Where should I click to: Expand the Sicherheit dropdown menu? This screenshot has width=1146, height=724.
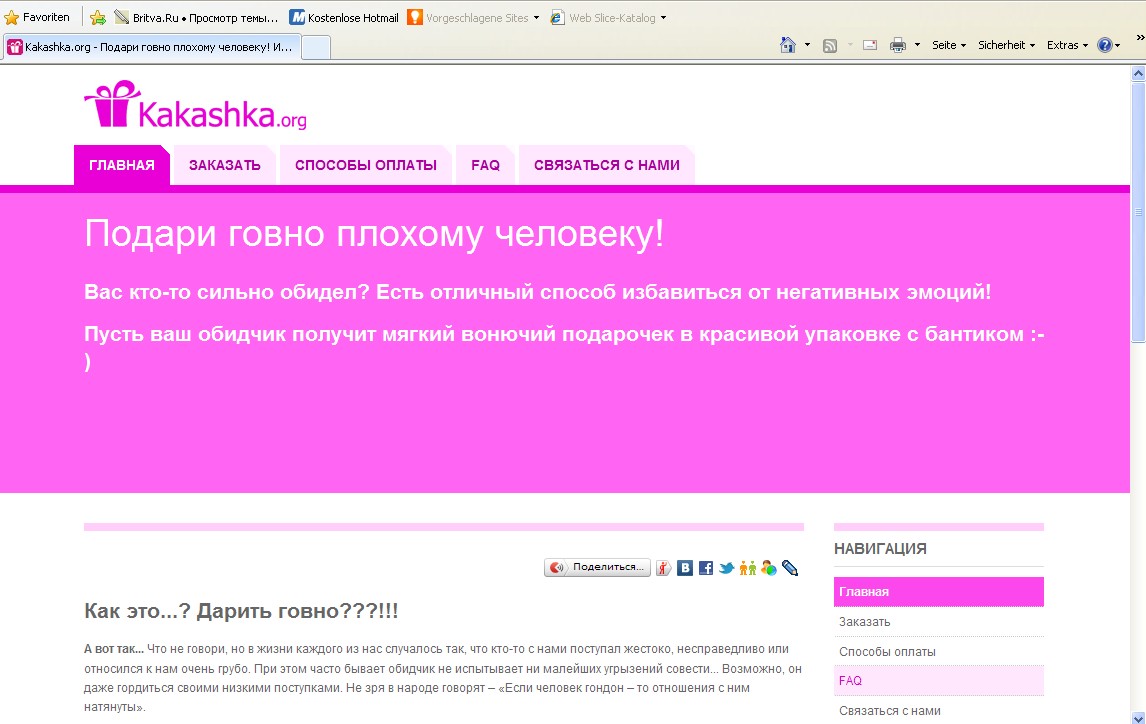[x=1006, y=45]
